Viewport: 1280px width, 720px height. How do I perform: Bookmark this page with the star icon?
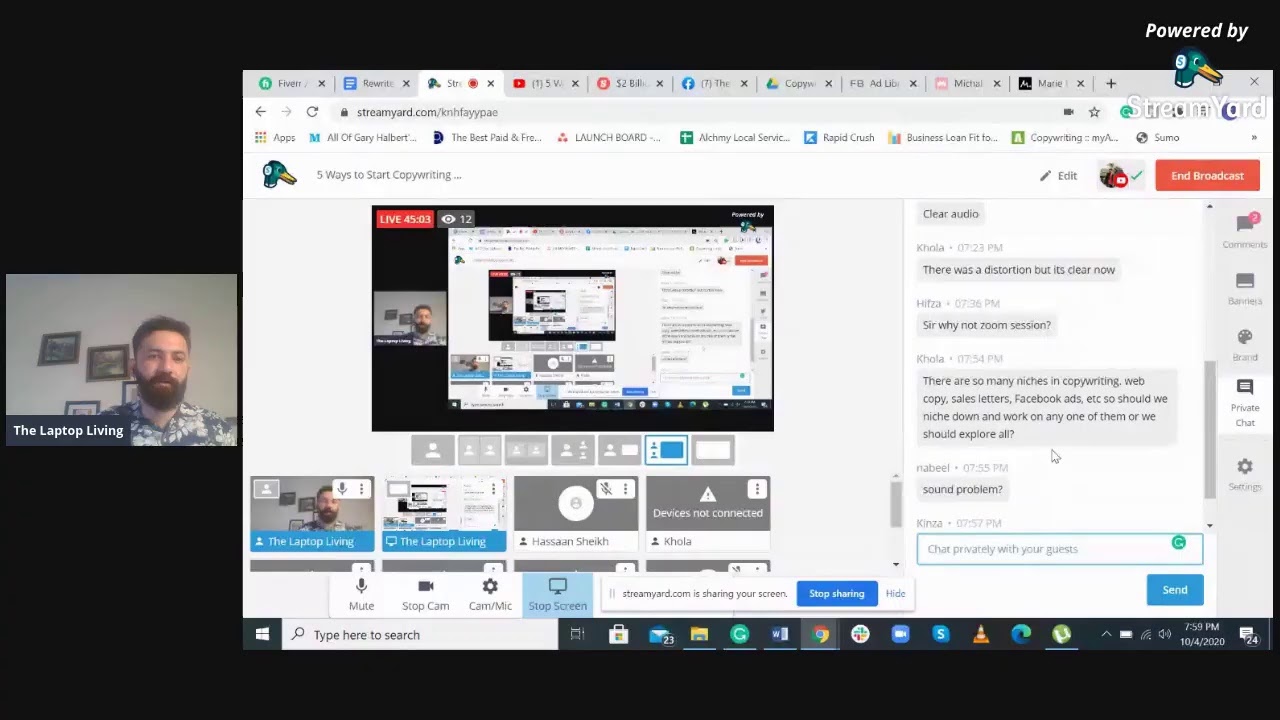[x=1094, y=112]
